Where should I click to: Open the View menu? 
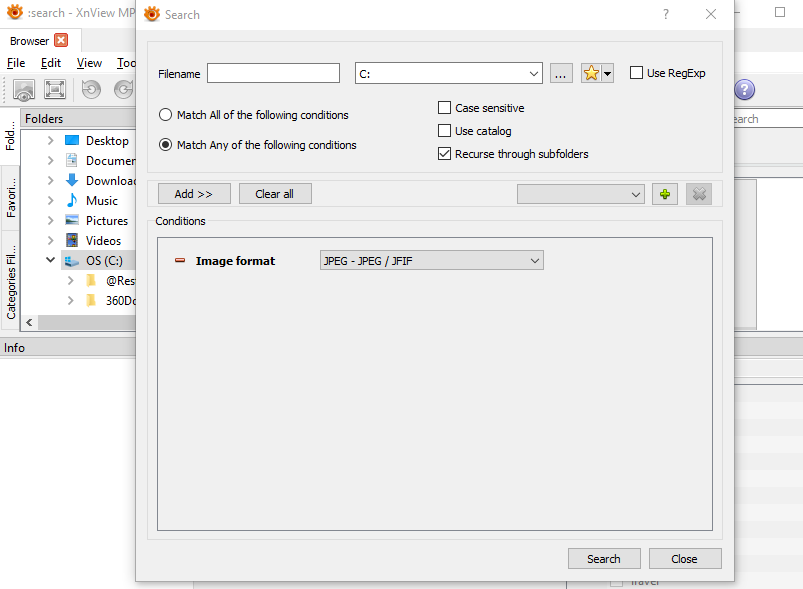[89, 63]
